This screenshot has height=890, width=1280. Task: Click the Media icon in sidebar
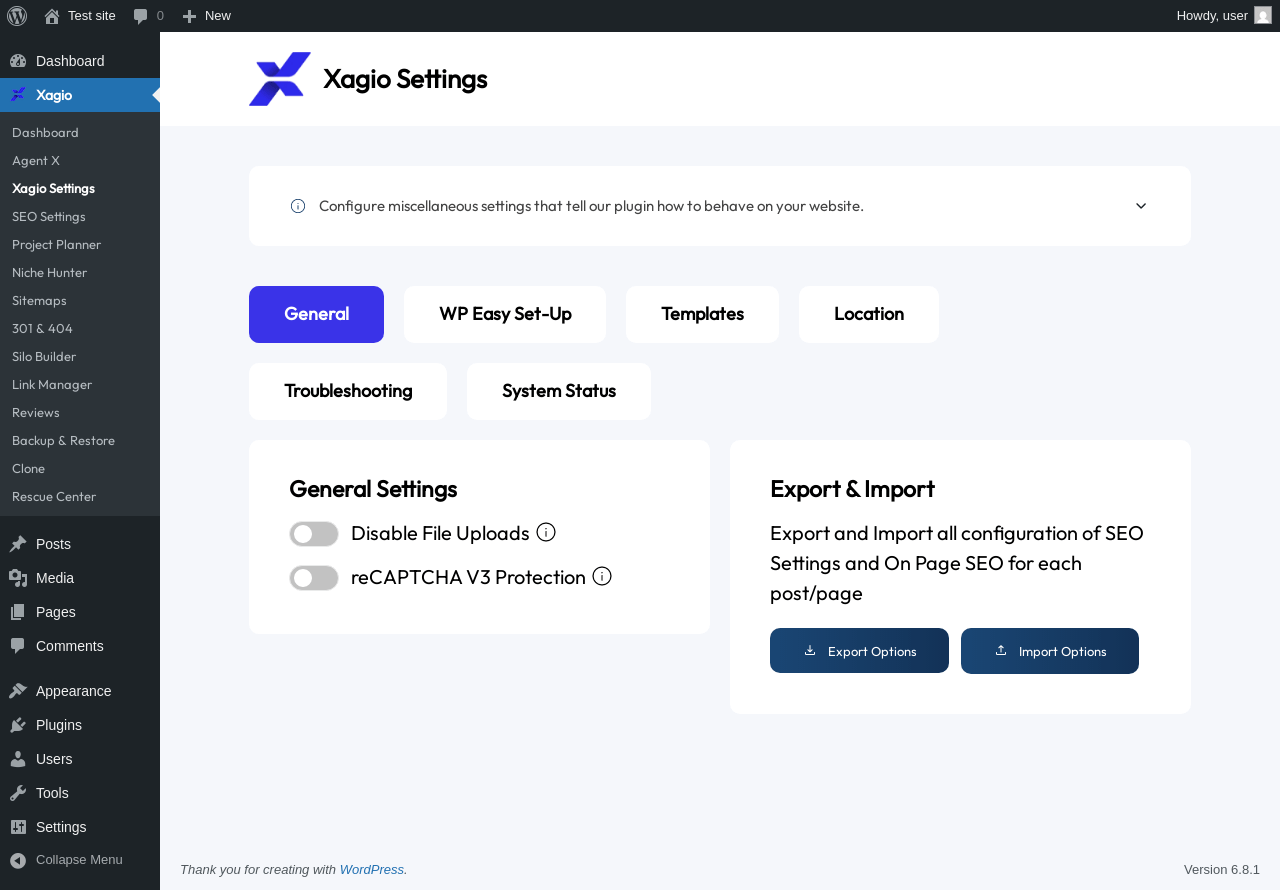(x=18, y=578)
